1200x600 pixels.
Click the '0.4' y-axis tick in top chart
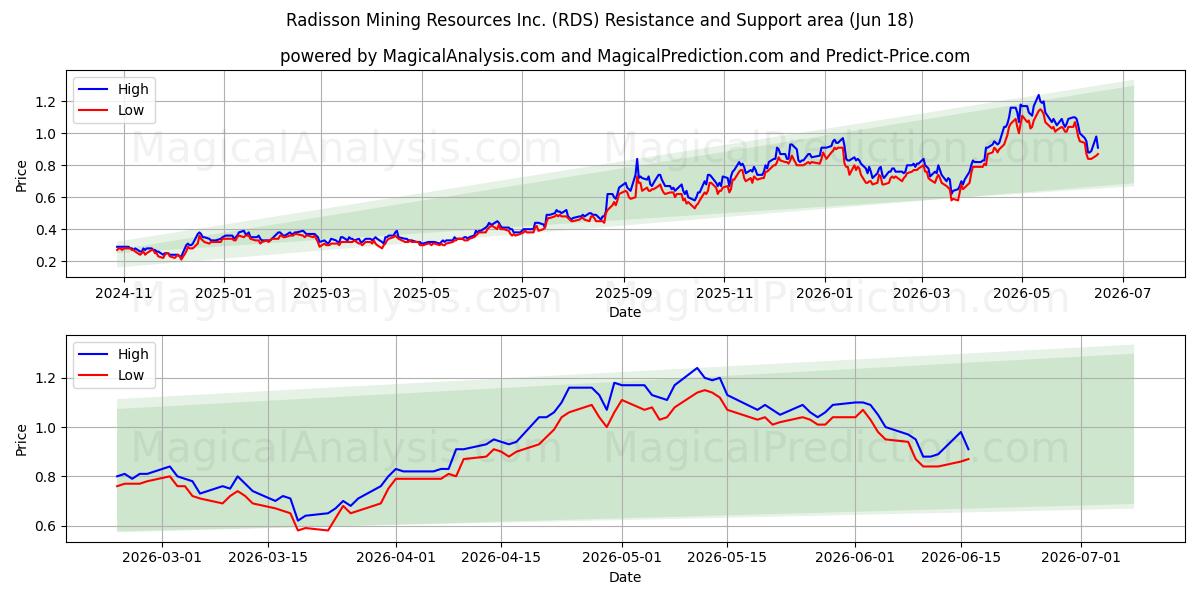48,230
